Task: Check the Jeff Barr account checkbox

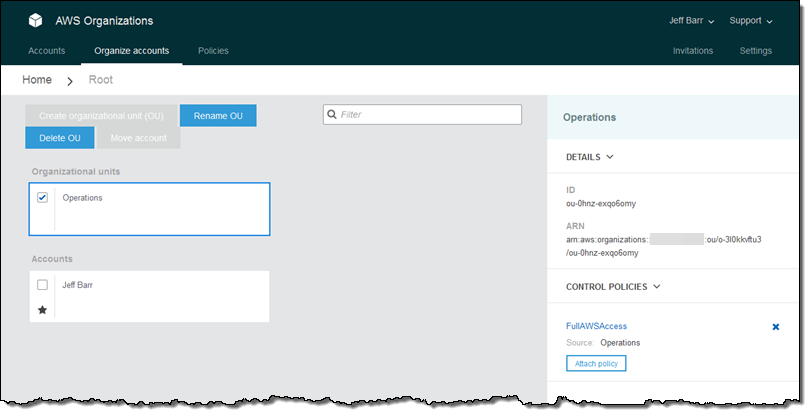Action: pyautogui.click(x=42, y=285)
